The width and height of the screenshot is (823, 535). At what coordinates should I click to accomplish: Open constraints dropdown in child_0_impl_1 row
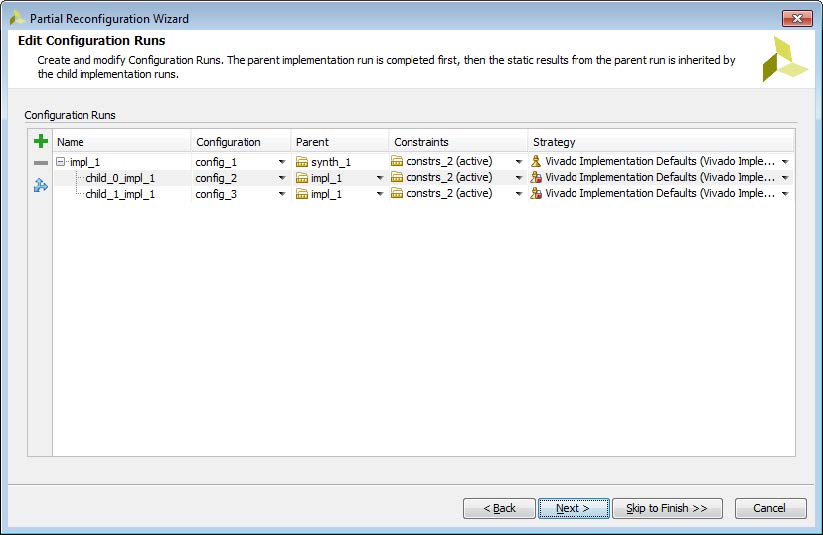519,178
